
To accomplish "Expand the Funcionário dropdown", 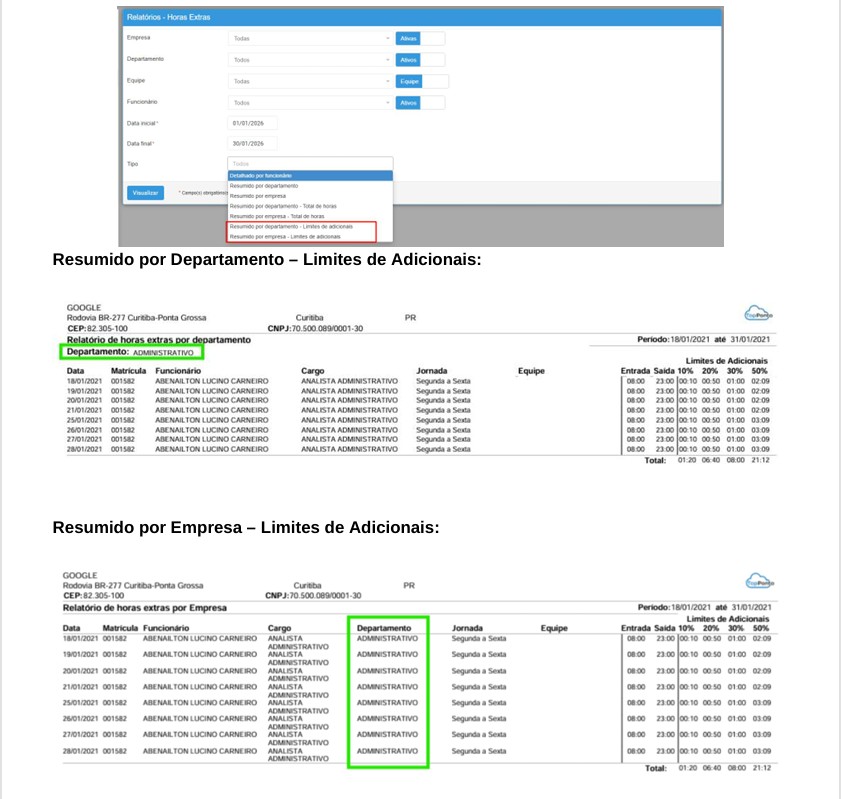I will pos(310,102).
